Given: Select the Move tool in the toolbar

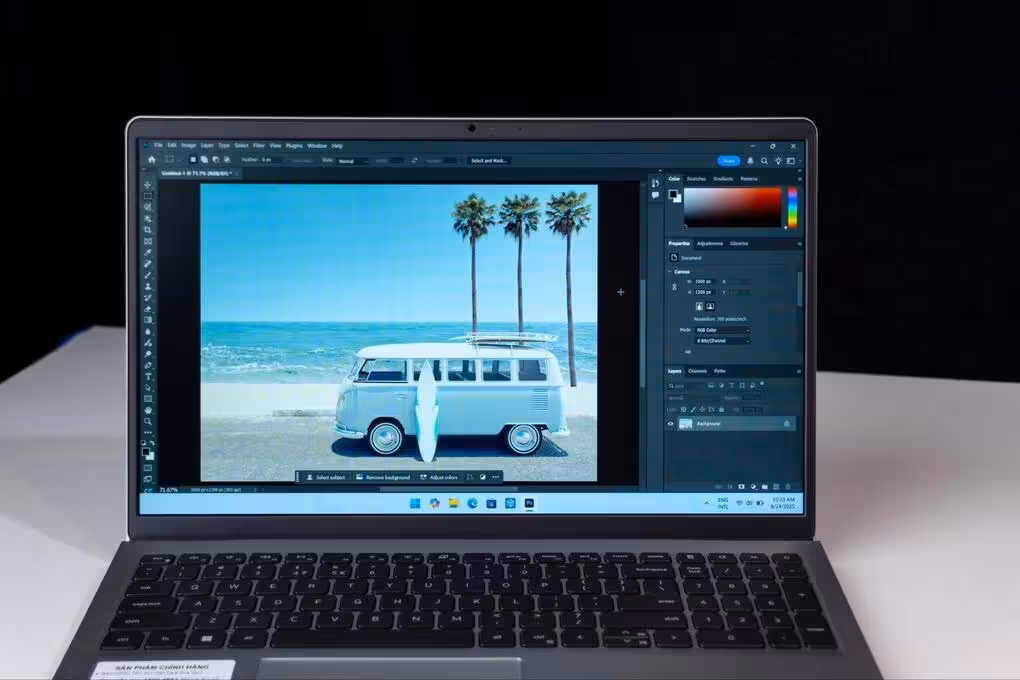Looking at the screenshot, I should pos(148,185).
